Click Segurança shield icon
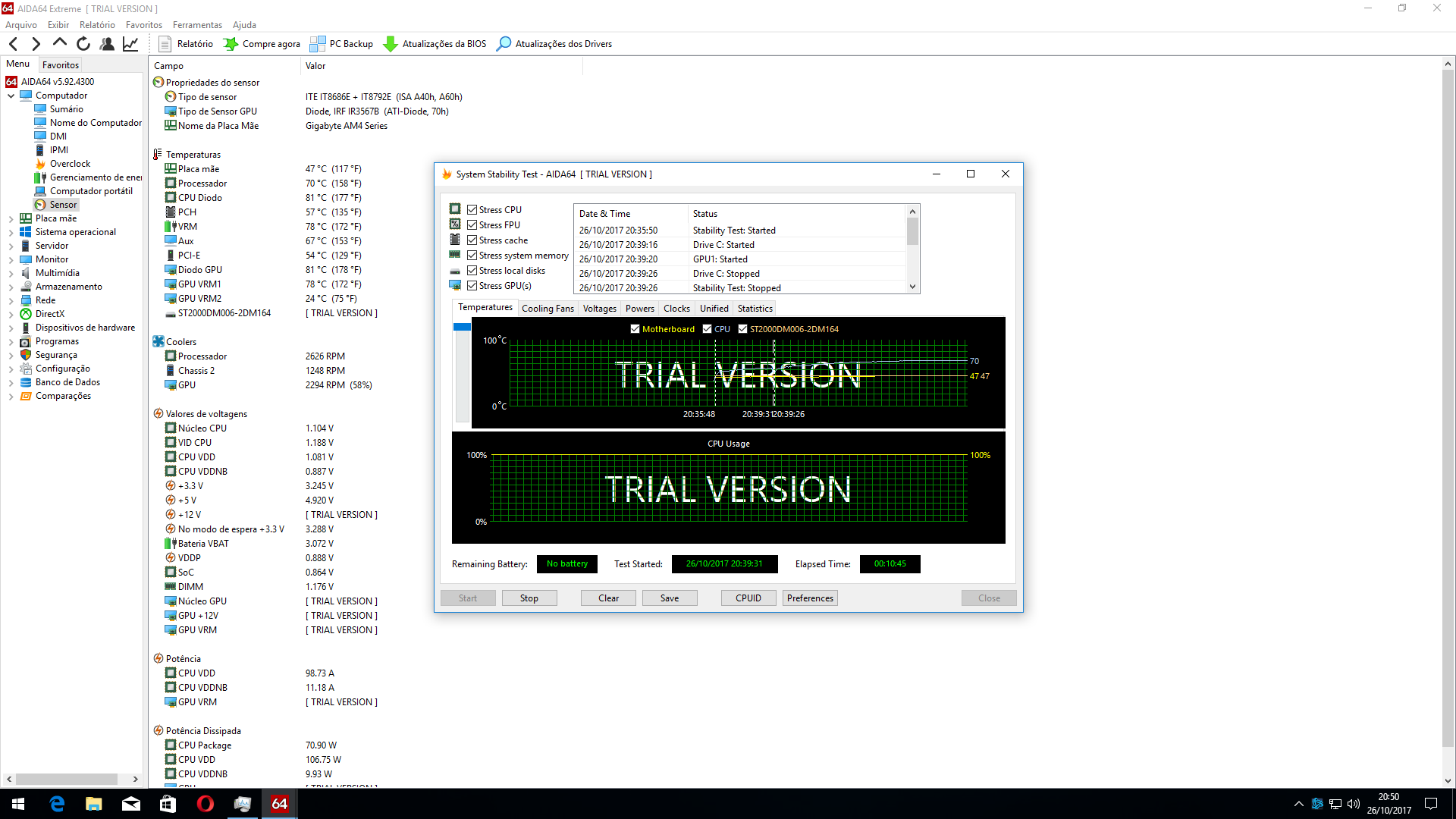Image resolution: width=1456 pixels, height=819 pixels. click(x=26, y=355)
